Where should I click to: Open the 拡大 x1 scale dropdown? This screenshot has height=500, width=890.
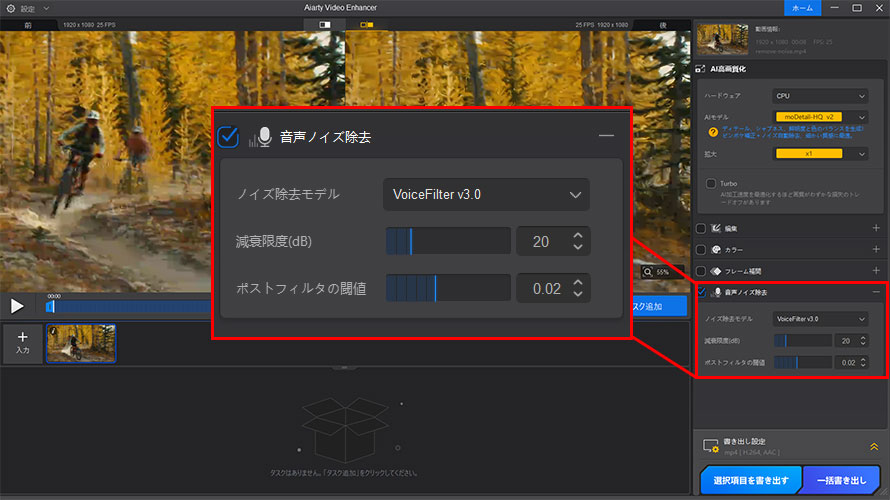[x=820, y=154]
